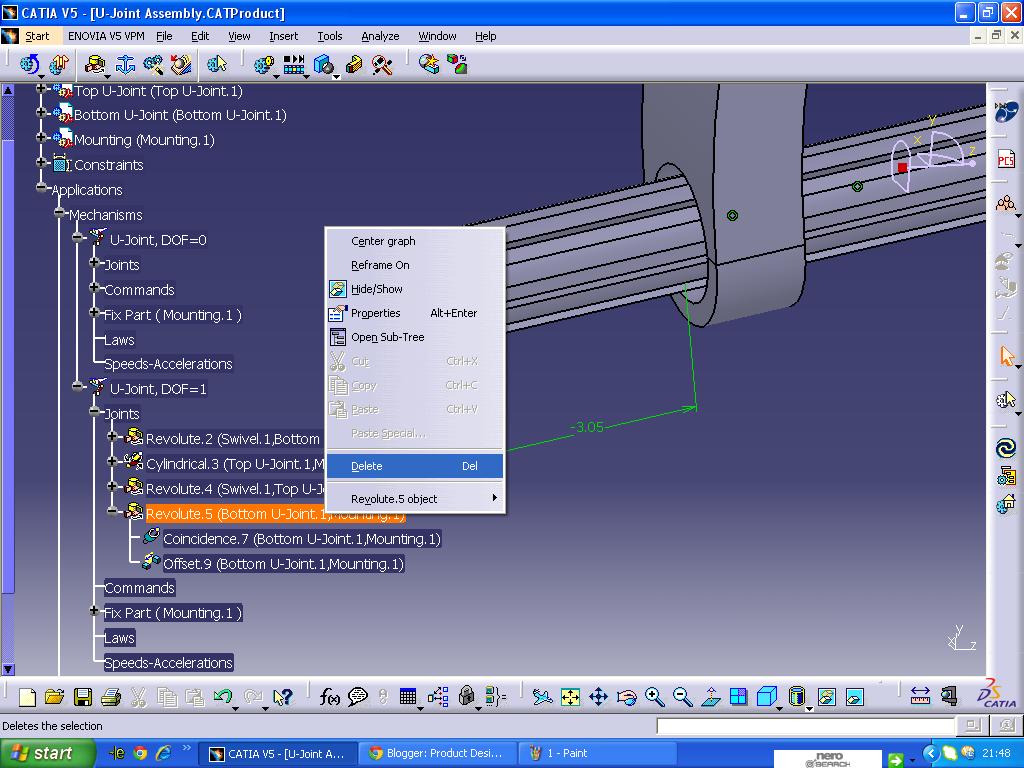Toggle the Hide/Show icon in bottom toolbar

pyautogui.click(x=826, y=697)
